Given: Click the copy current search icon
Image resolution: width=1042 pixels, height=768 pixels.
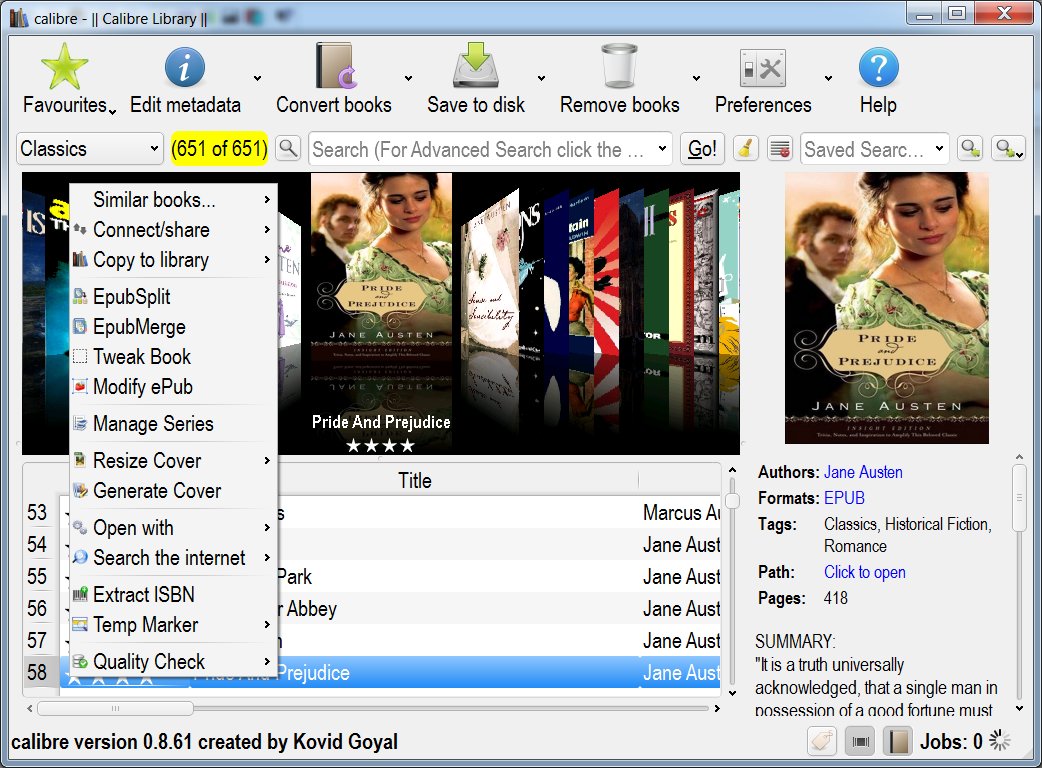Looking at the screenshot, I should [x=970, y=148].
